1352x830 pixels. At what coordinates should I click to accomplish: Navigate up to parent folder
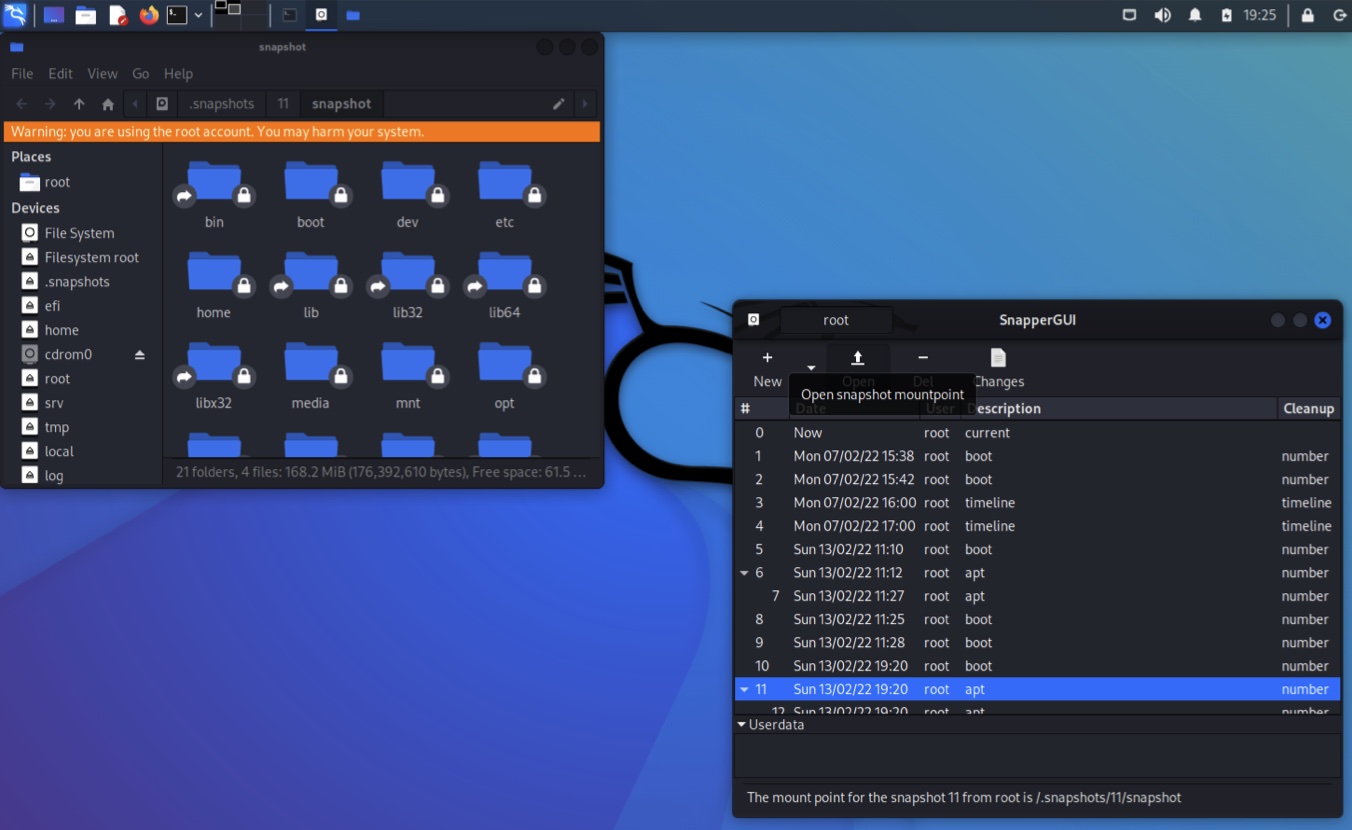(x=79, y=104)
